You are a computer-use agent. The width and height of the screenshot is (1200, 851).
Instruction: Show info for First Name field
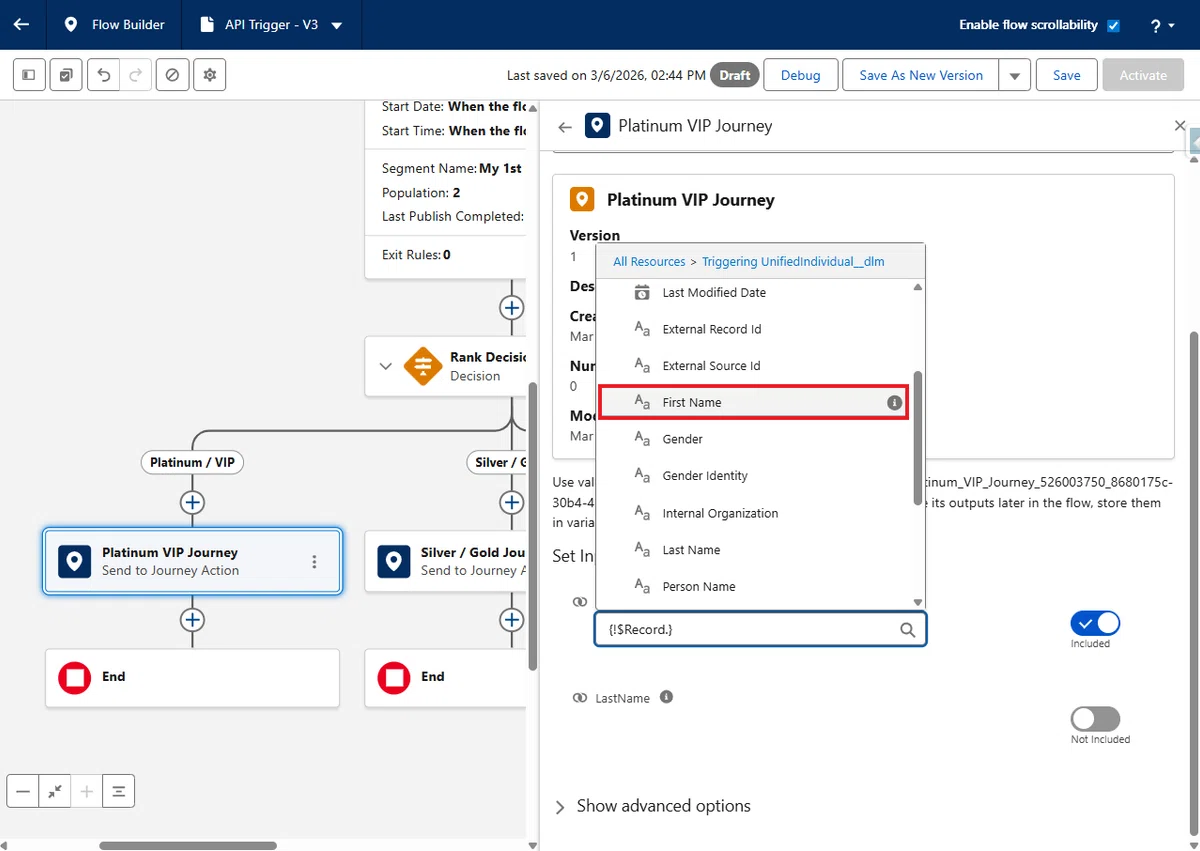pos(894,402)
